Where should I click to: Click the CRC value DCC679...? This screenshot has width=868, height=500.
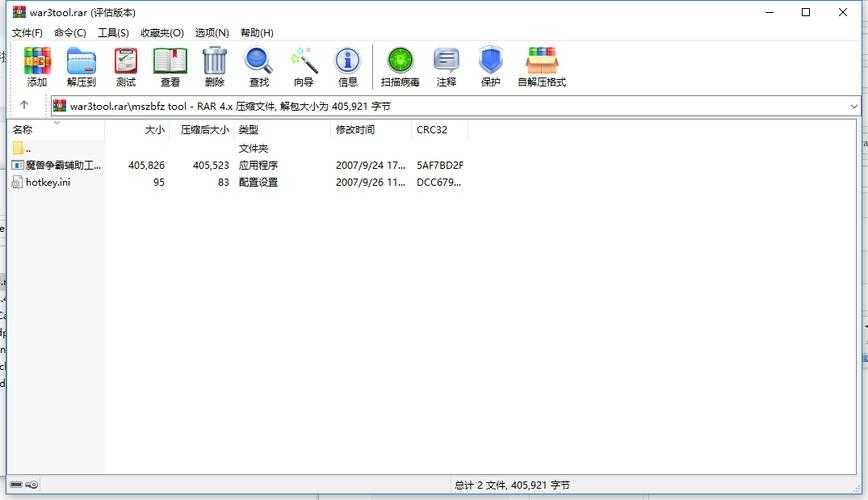438,182
